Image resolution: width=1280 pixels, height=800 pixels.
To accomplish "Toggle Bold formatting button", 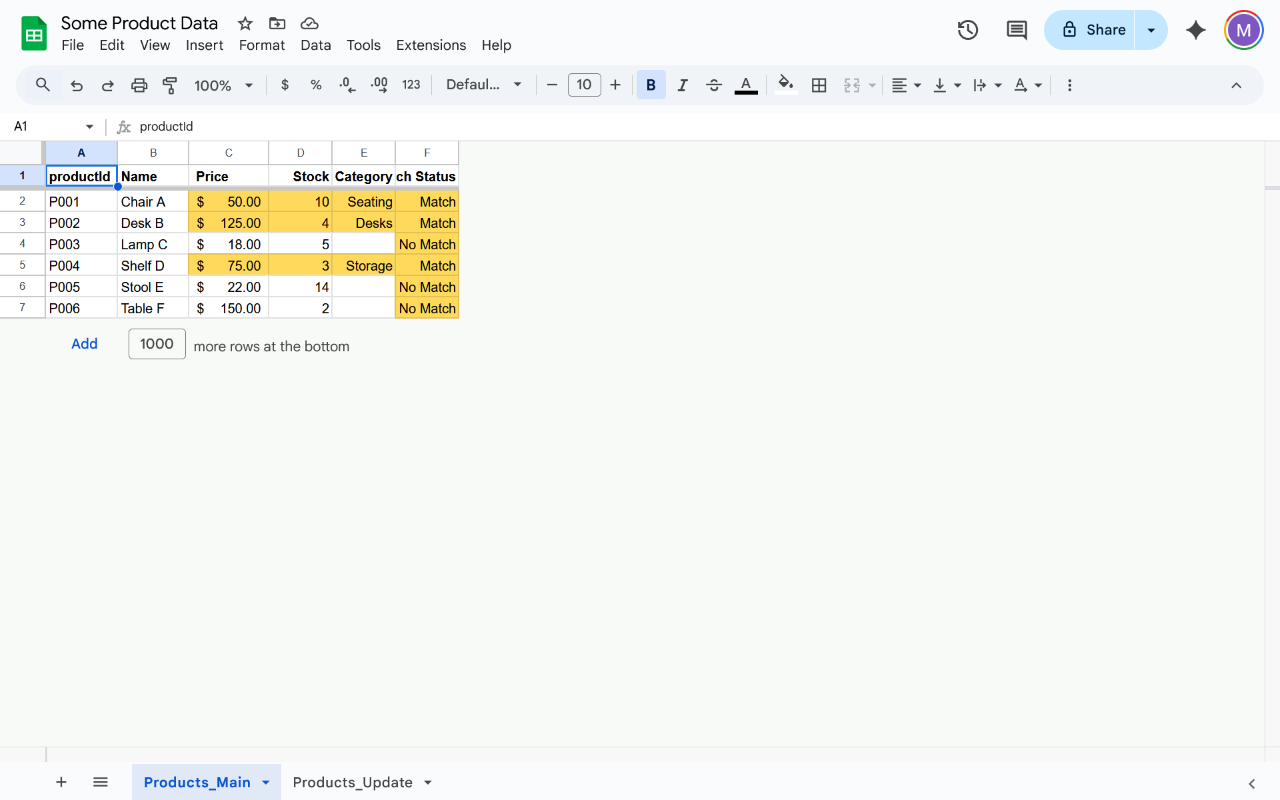I will tap(650, 86).
